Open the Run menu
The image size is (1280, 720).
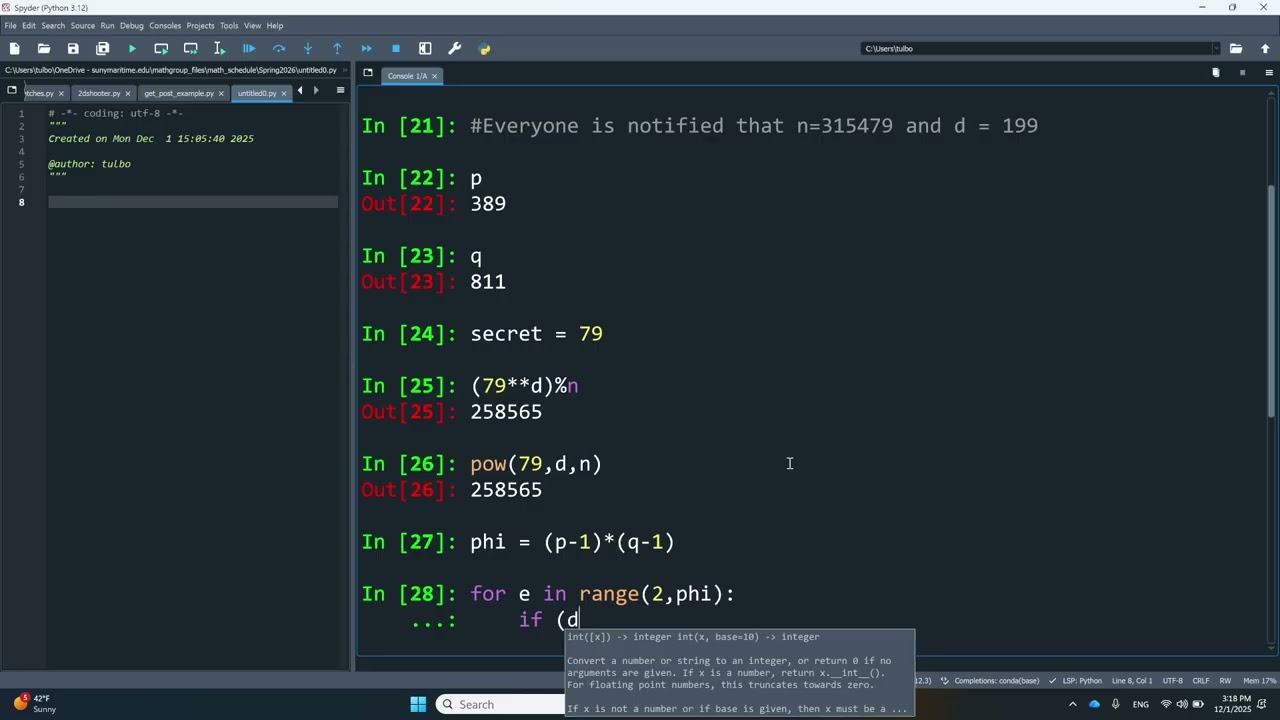coord(107,25)
